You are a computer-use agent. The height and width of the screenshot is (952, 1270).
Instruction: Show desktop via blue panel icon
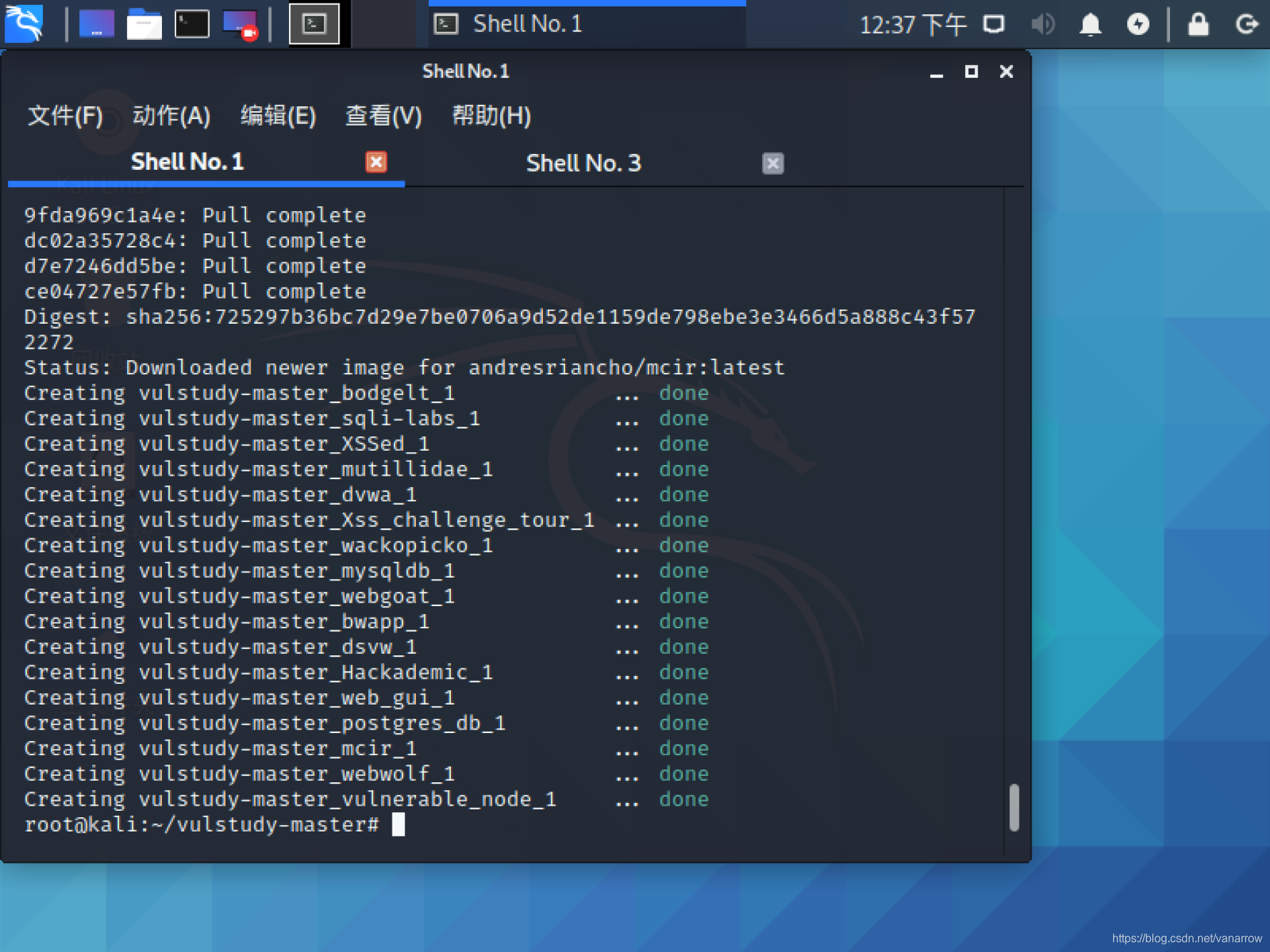click(x=96, y=24)
